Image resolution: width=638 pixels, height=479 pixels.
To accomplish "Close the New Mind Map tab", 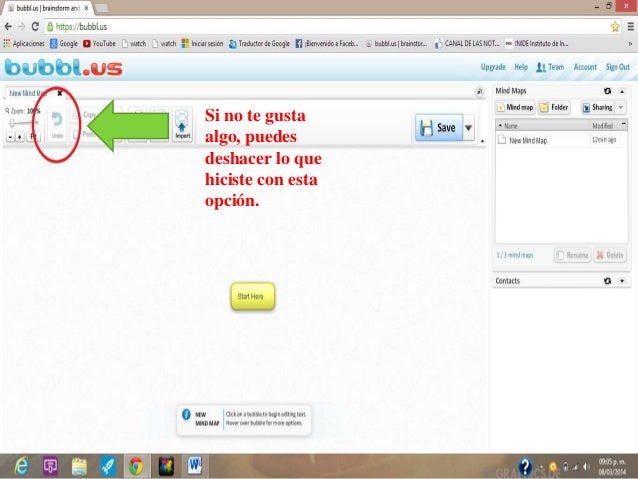I will [60, 93].
